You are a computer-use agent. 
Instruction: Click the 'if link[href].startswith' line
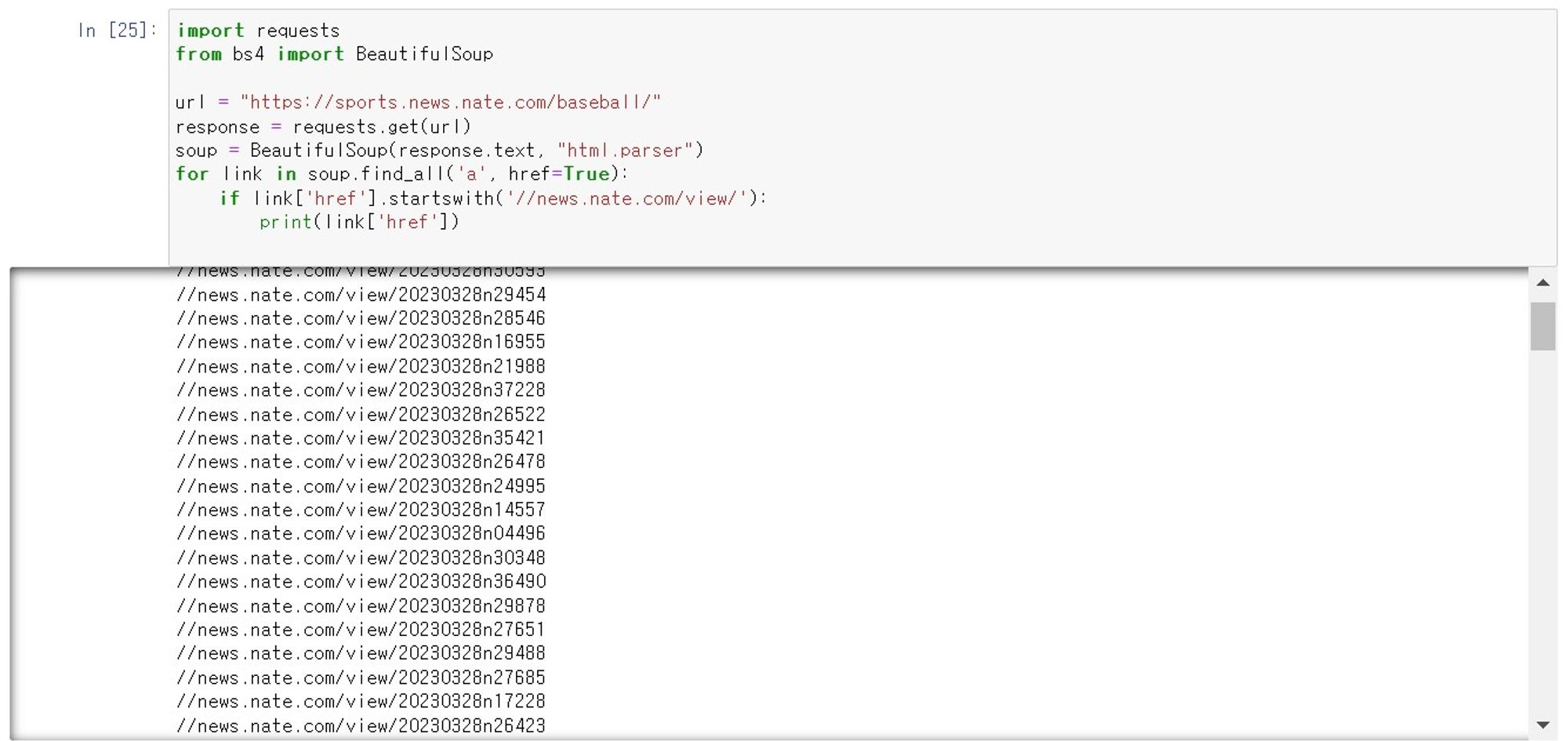pyautogui.click(x=493, y=198)
